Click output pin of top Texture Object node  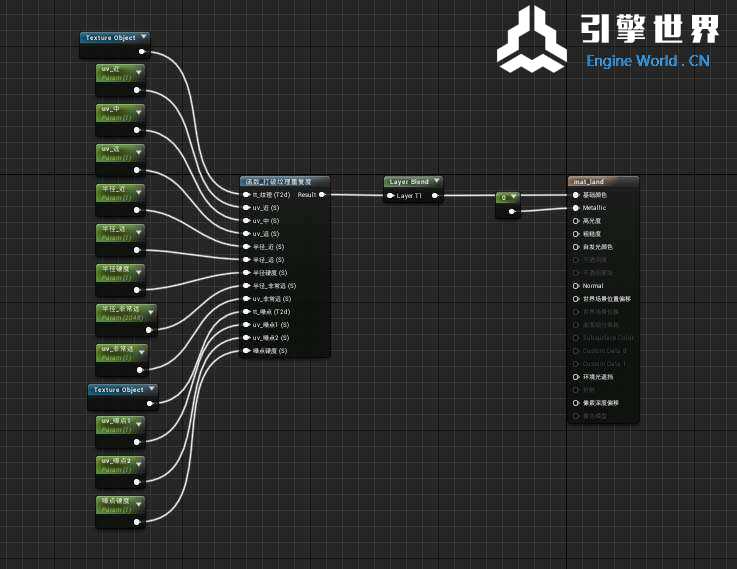(x=141, y=51)
